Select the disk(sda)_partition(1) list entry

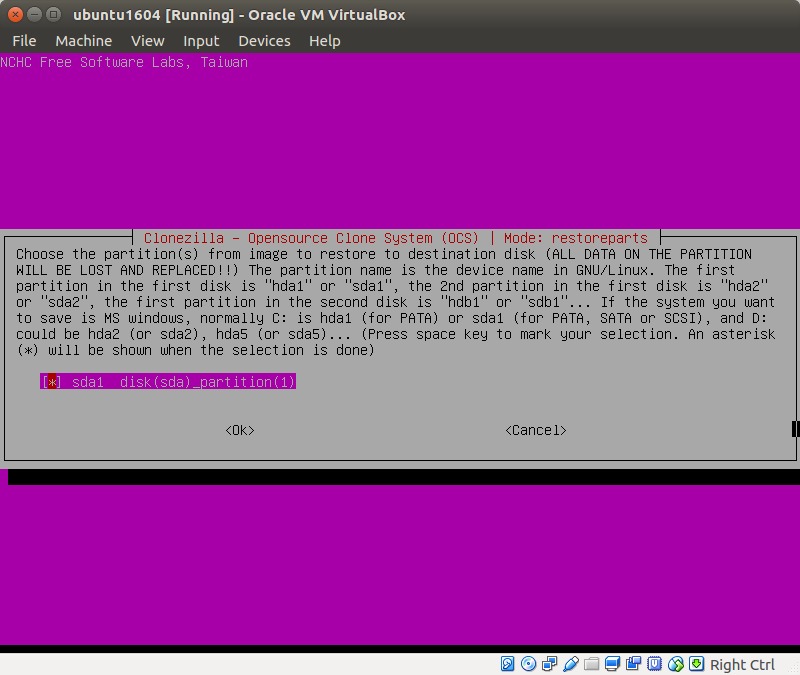207,382
